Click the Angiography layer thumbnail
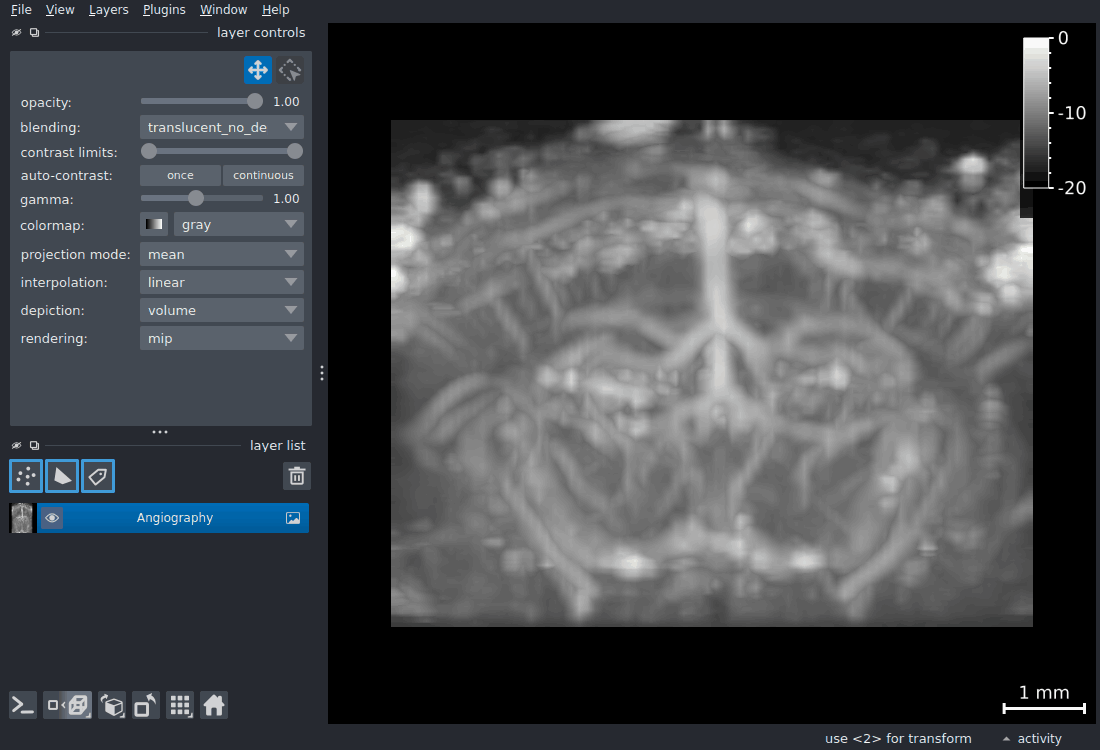 pos(22,518)
